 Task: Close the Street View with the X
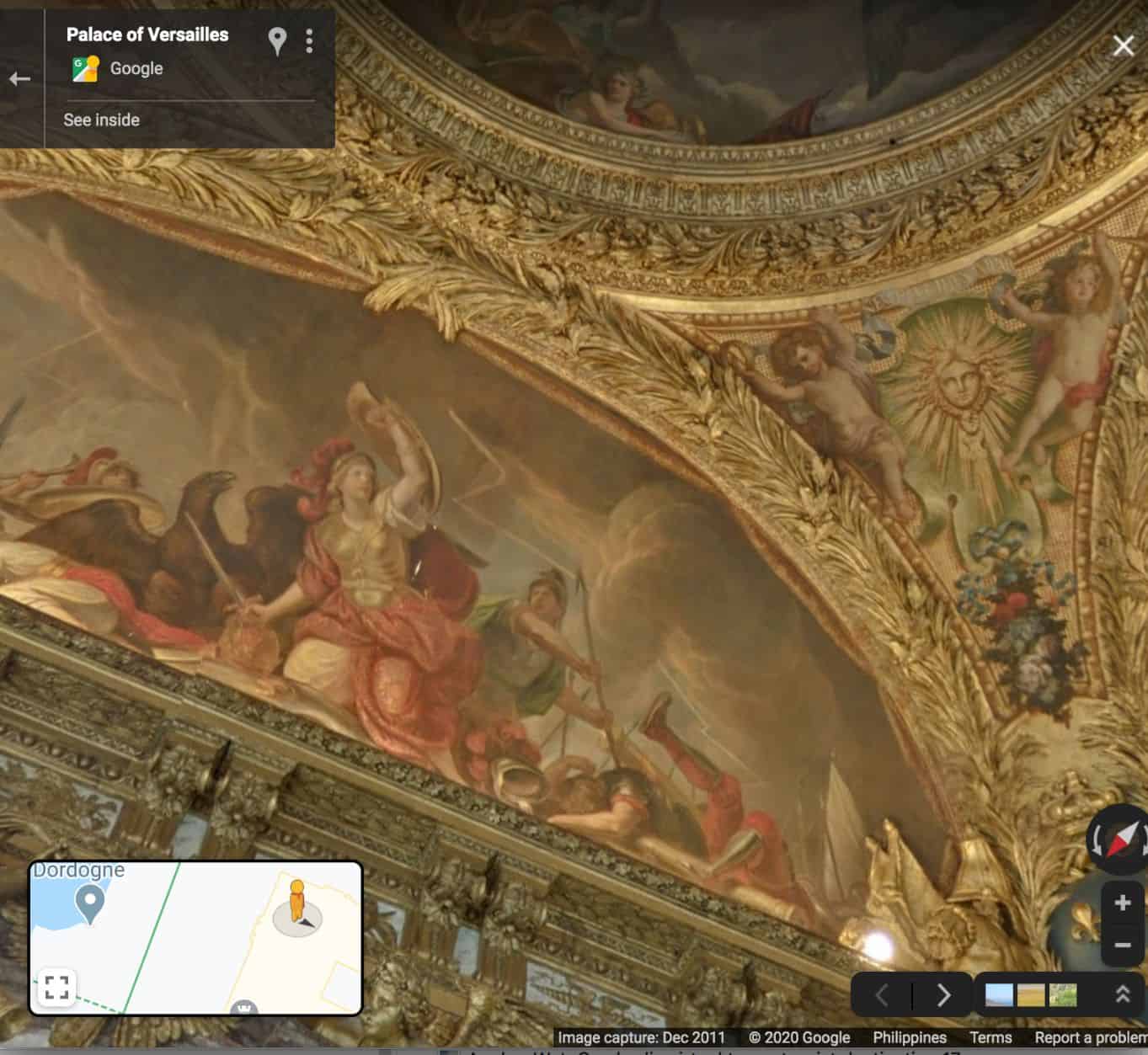(1123, 45)
